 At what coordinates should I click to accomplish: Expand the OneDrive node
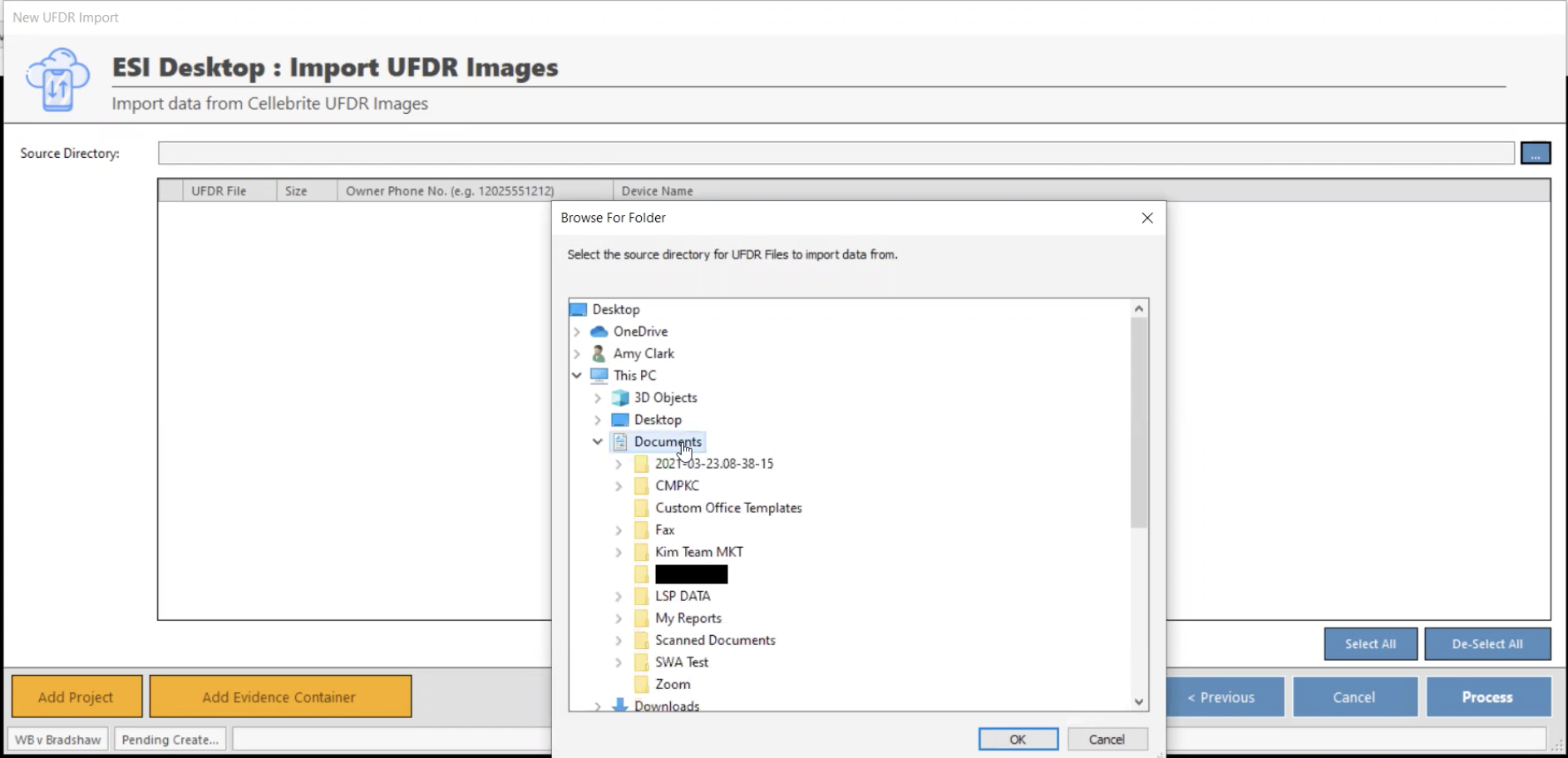pos(577,332)
